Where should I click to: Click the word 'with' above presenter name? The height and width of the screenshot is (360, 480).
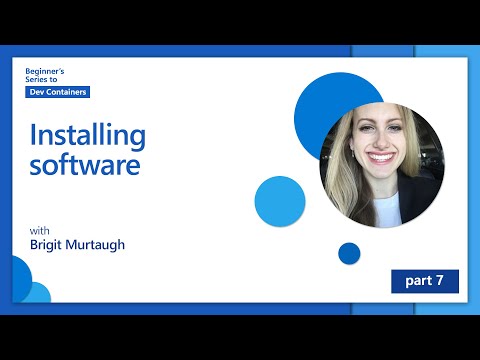[39, 231]
